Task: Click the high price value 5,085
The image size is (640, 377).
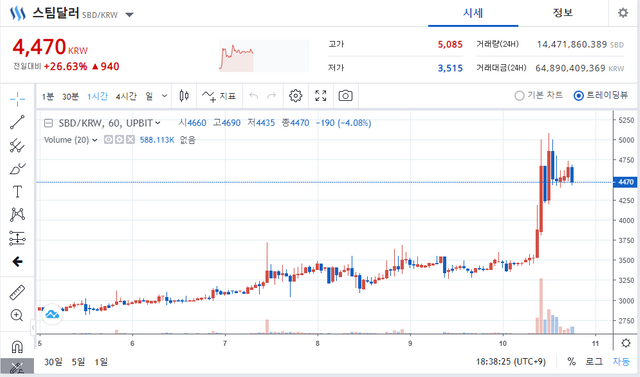Action: tap(450, 44)
